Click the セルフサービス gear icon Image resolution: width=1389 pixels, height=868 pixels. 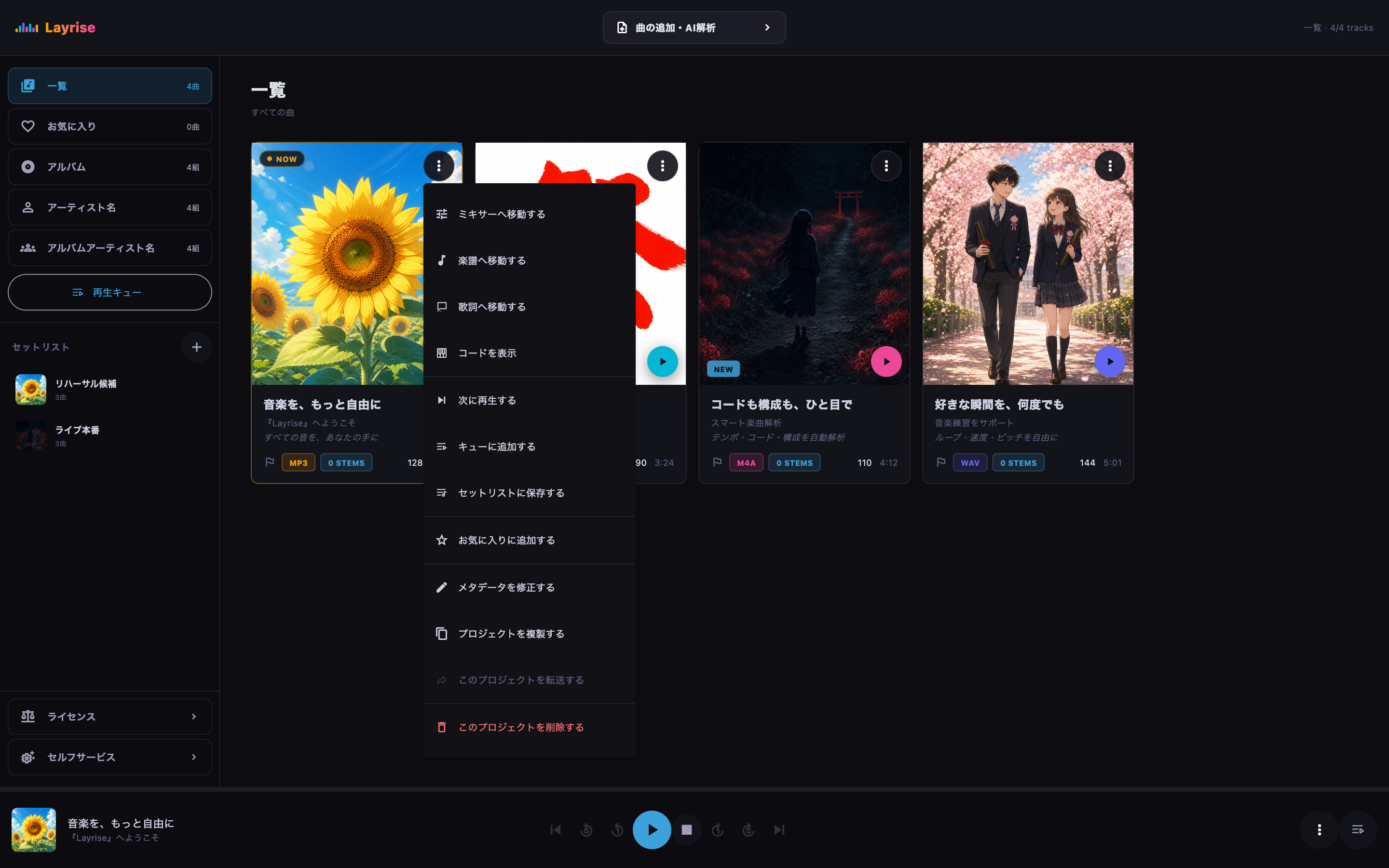click(28, 757)
